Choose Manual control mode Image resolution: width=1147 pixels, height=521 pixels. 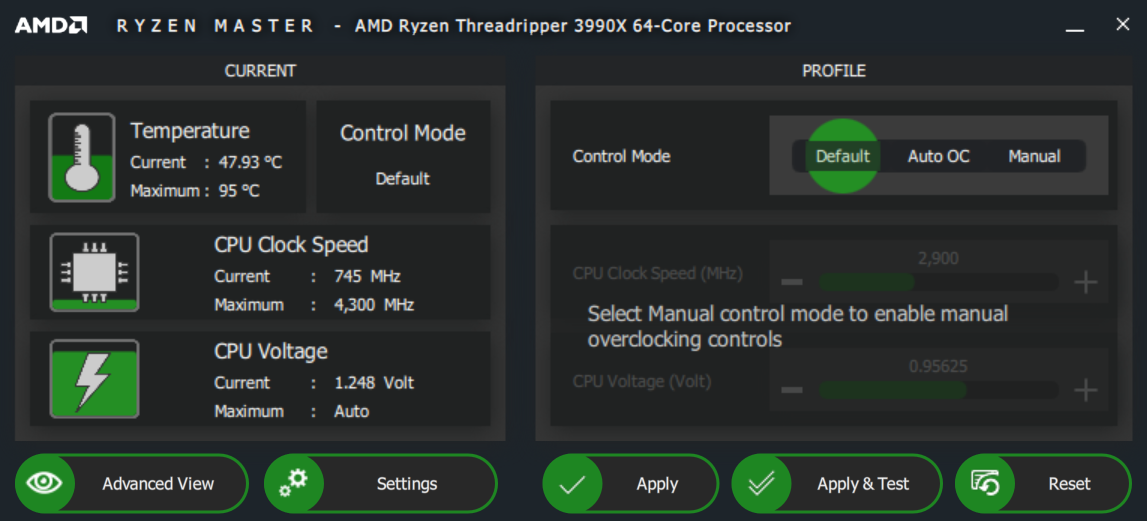(1034, 156)
